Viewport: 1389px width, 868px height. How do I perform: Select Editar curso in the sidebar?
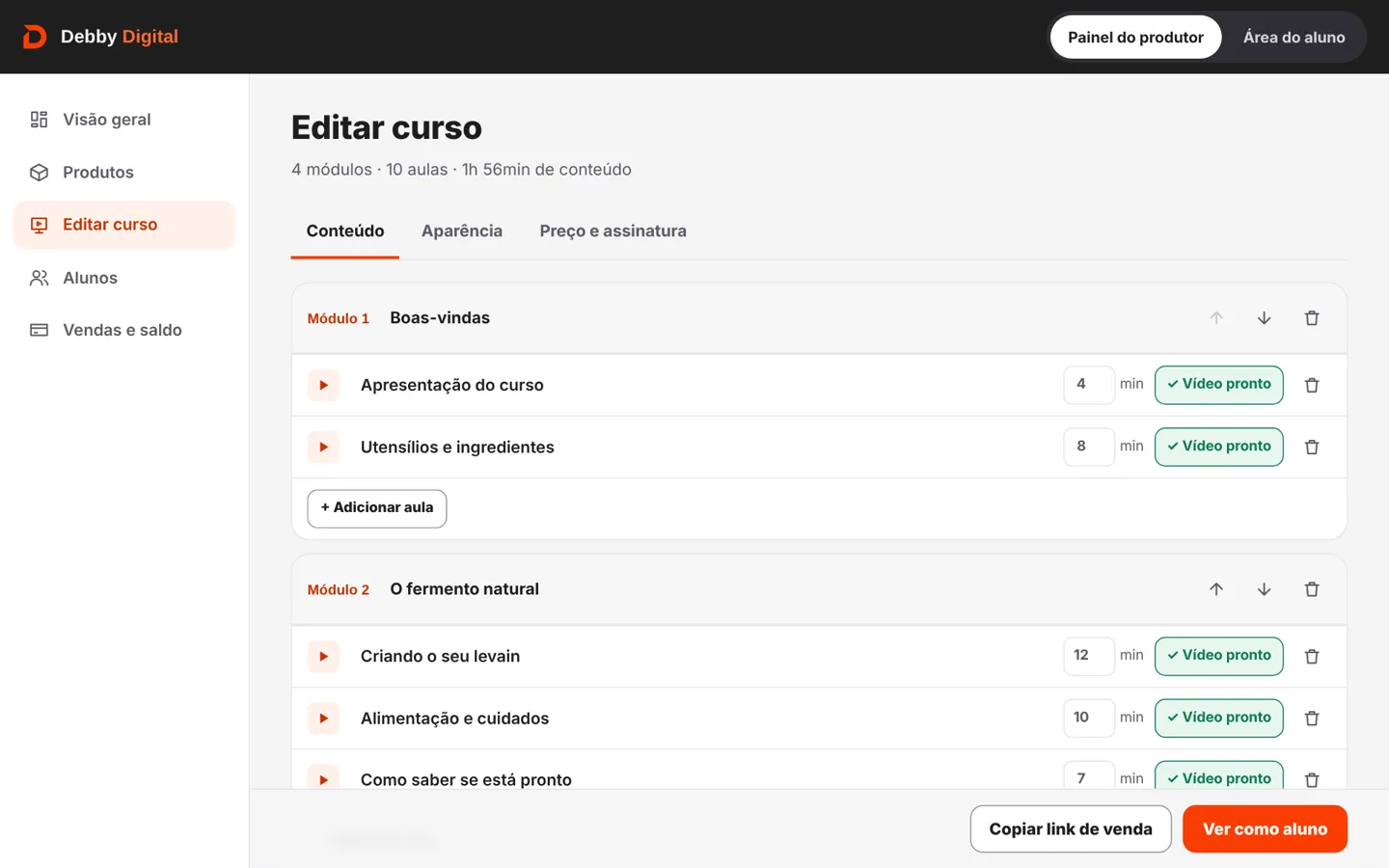point(124,225)
